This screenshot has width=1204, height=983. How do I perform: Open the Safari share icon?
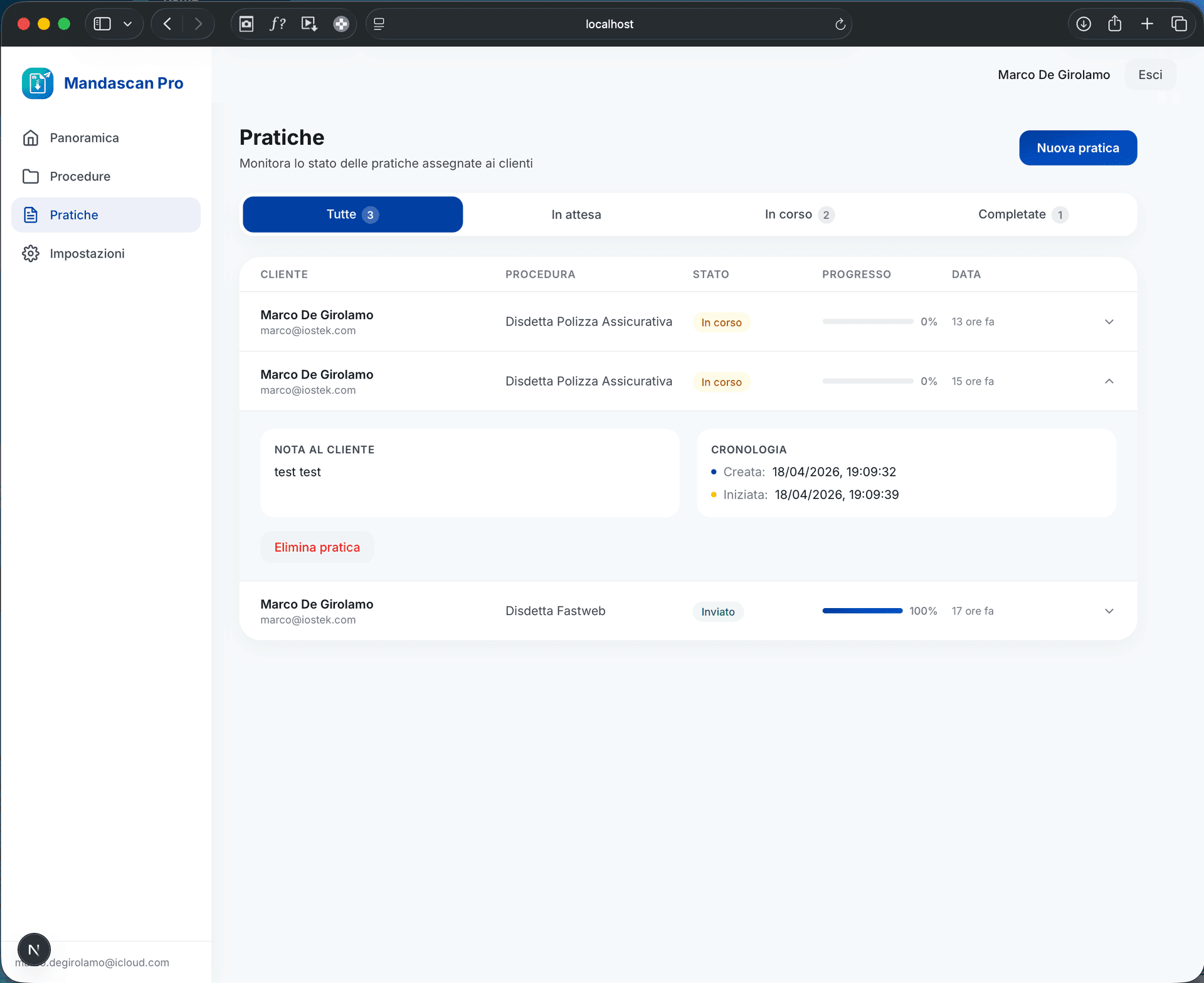pyautogui.click(x=1115, y=23)
